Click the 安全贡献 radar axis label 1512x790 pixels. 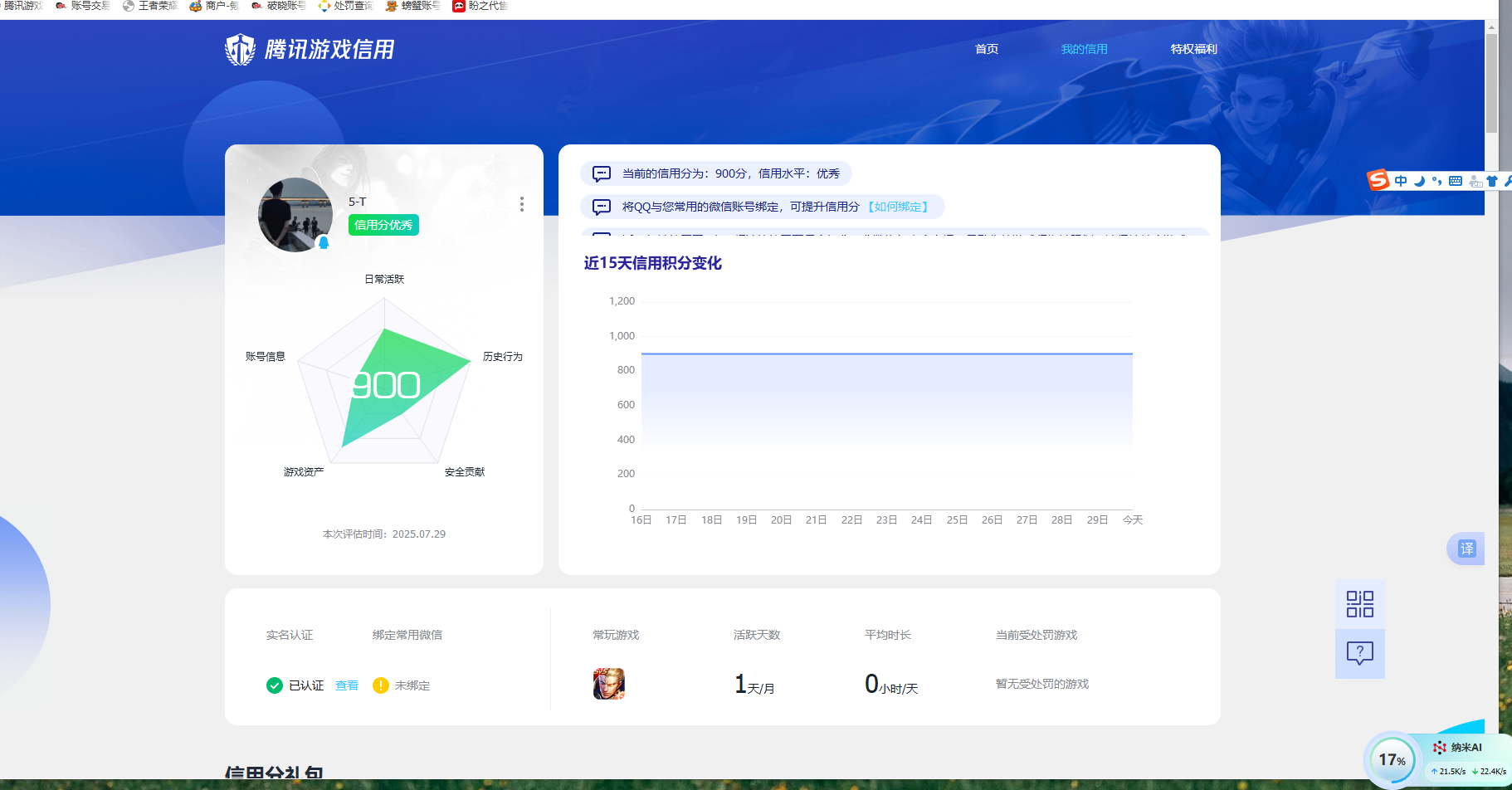[465, 471]
